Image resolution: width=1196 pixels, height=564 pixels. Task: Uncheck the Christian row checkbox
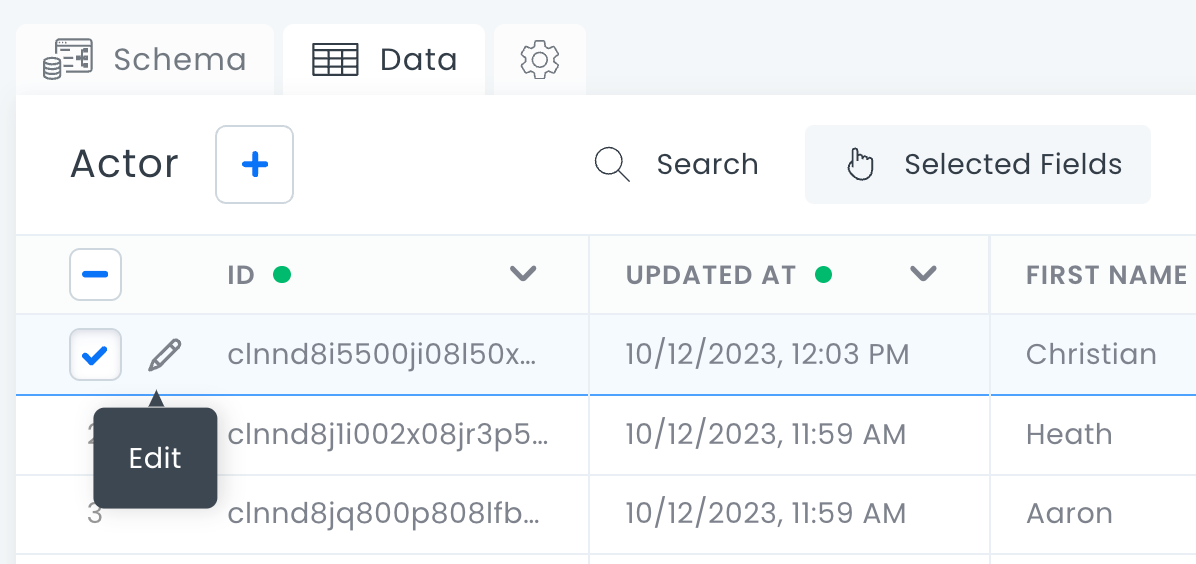[95, 355]
